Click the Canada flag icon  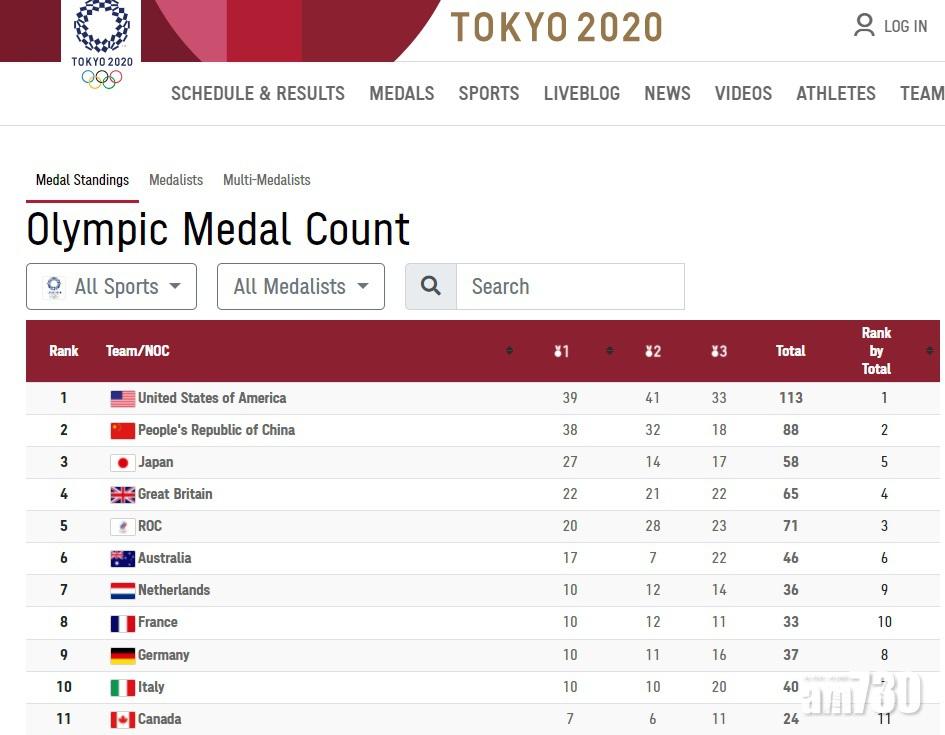pyautogui.click(x=122, y=719)
